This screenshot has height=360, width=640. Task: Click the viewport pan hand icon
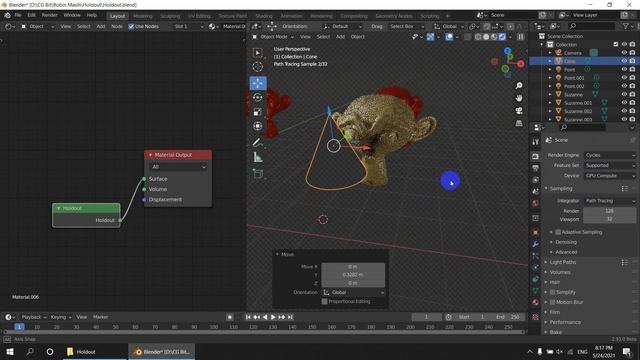pyautogui.click(x=519, y=98)
